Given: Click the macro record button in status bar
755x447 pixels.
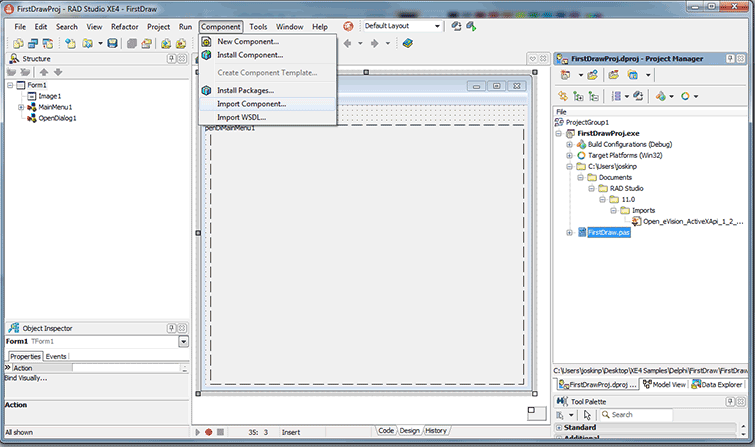Looking at the screenshot, I should pyautogui.click(x=208, y=432).
